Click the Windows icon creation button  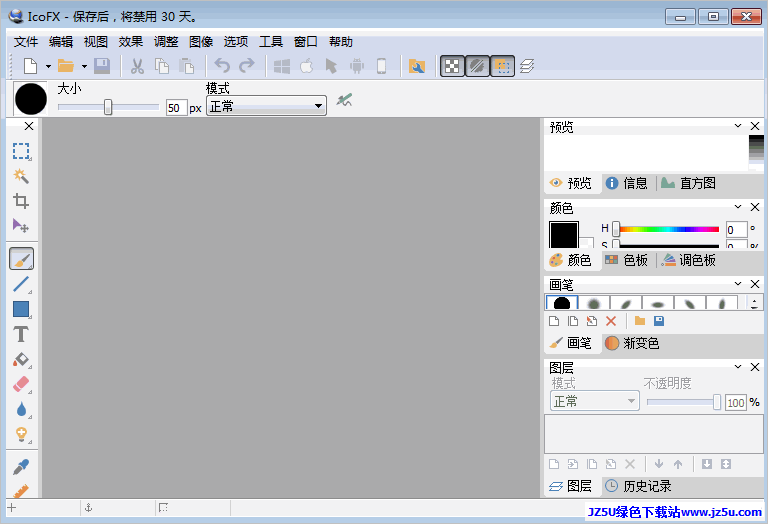(x=282, y=66)
